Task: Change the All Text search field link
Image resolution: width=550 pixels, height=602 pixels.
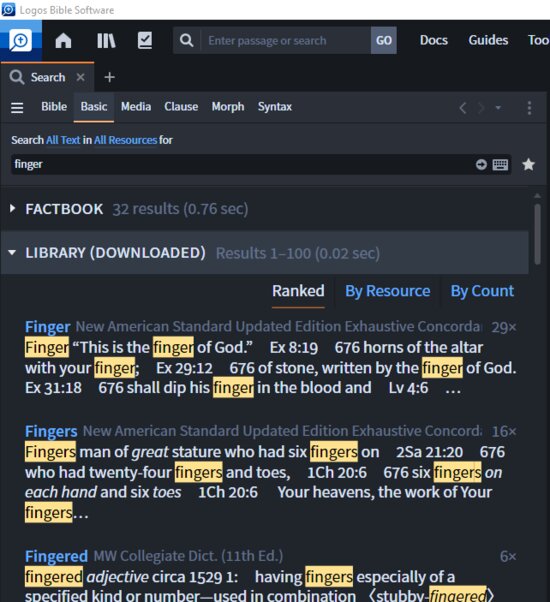Action: click(x=63, y=140)
